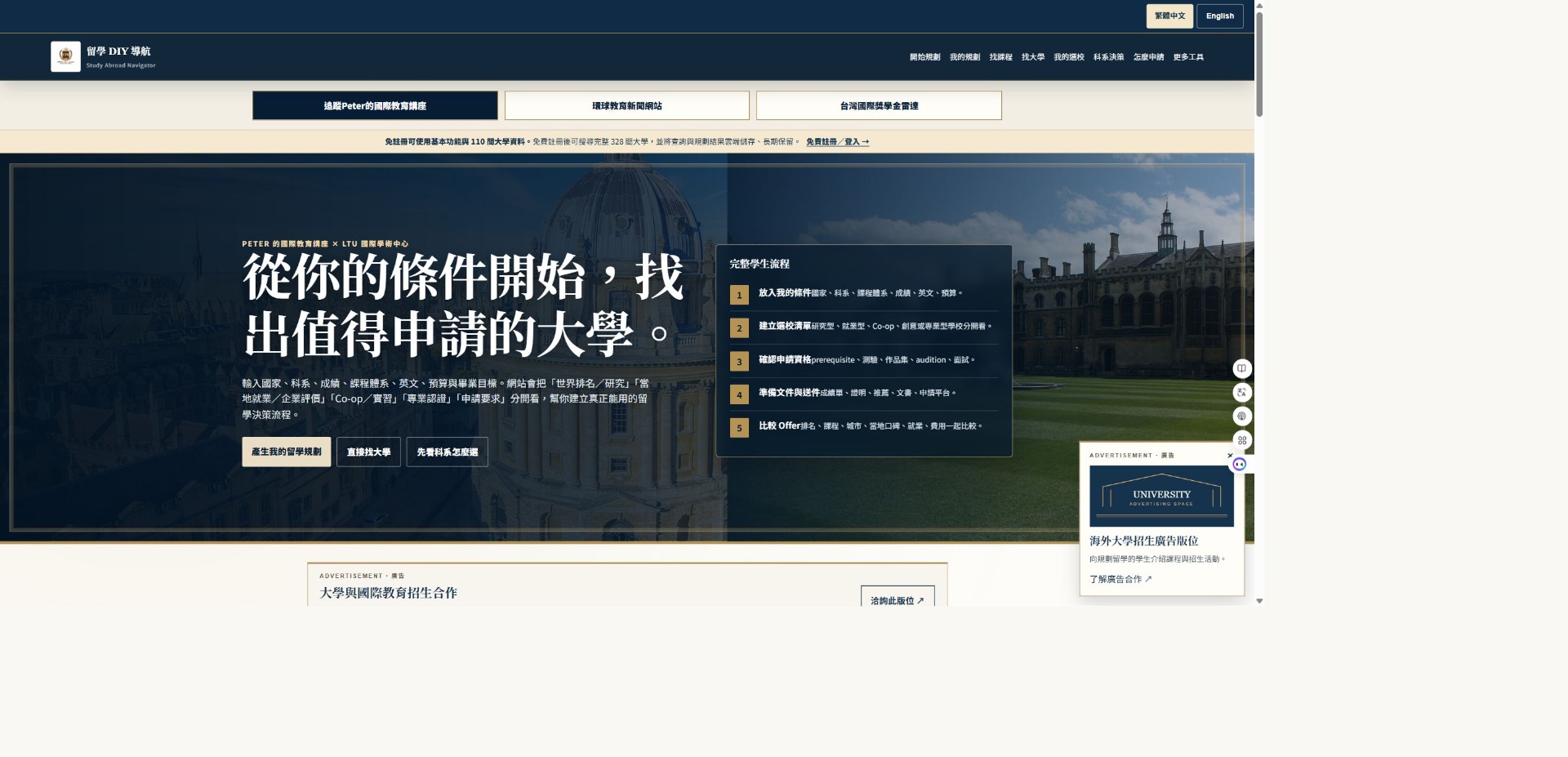Open the four-squares apps floating icon
Image resolution: width=1568 pixels, height=757 pixels.
point(1241,440)
